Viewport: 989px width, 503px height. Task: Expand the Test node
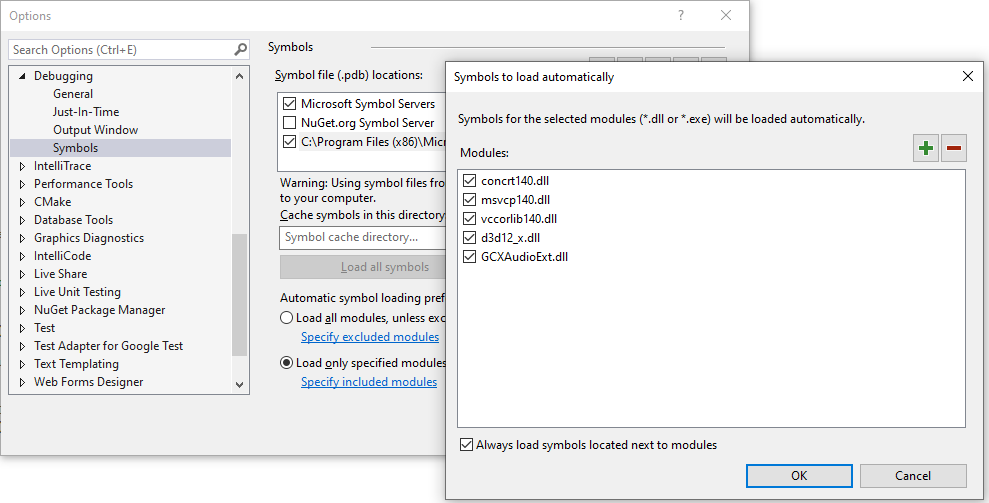pos(22,328)
